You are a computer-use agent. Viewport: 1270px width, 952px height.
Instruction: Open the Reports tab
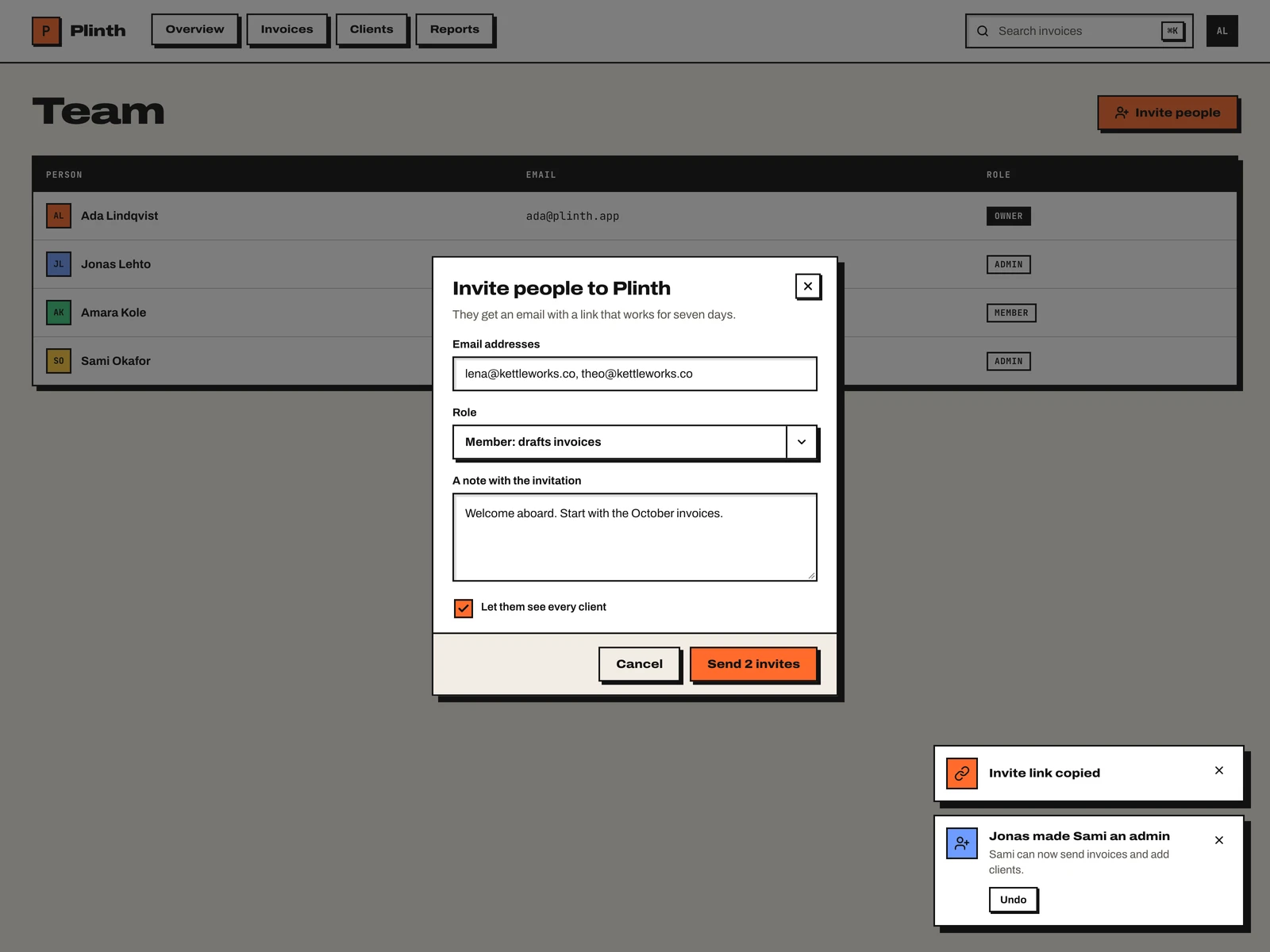click(455, 29)
